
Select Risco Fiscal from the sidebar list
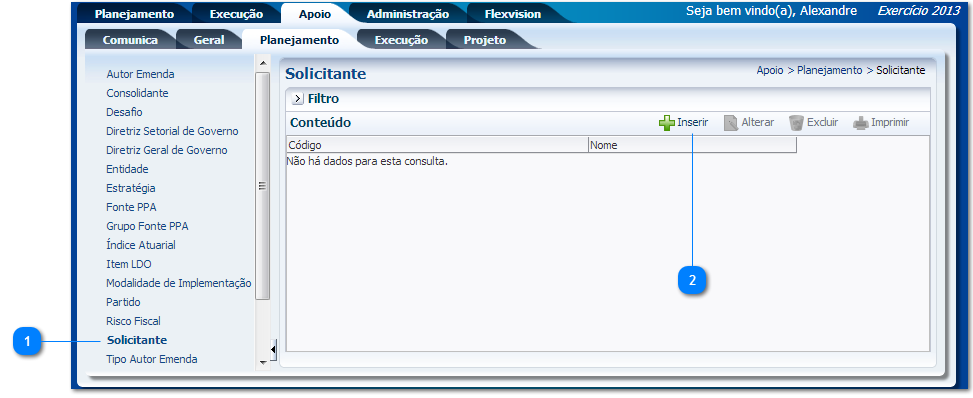(133, 321)
